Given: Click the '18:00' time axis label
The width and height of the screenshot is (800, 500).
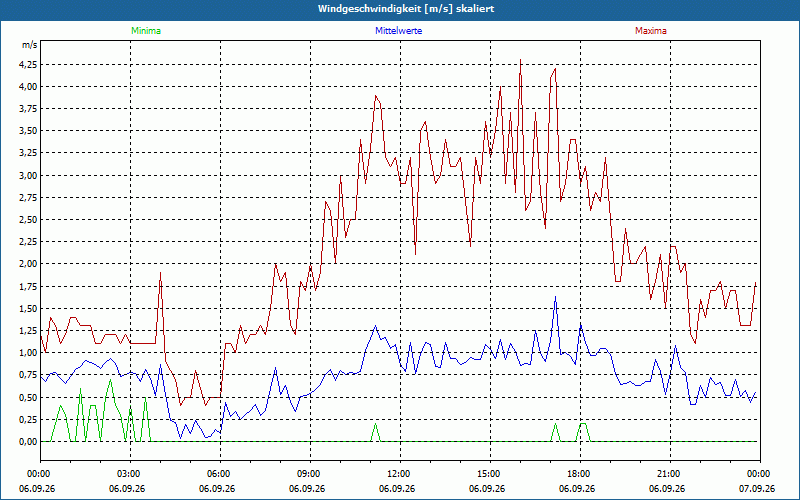Looking at the screenshot, I should pos(577,474).
